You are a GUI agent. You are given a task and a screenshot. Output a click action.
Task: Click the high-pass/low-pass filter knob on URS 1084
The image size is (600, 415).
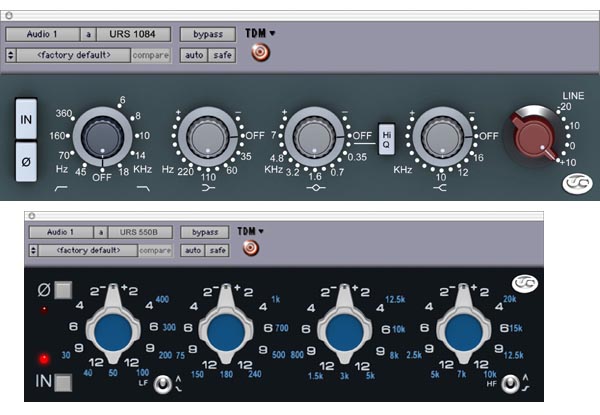[102, 137]
